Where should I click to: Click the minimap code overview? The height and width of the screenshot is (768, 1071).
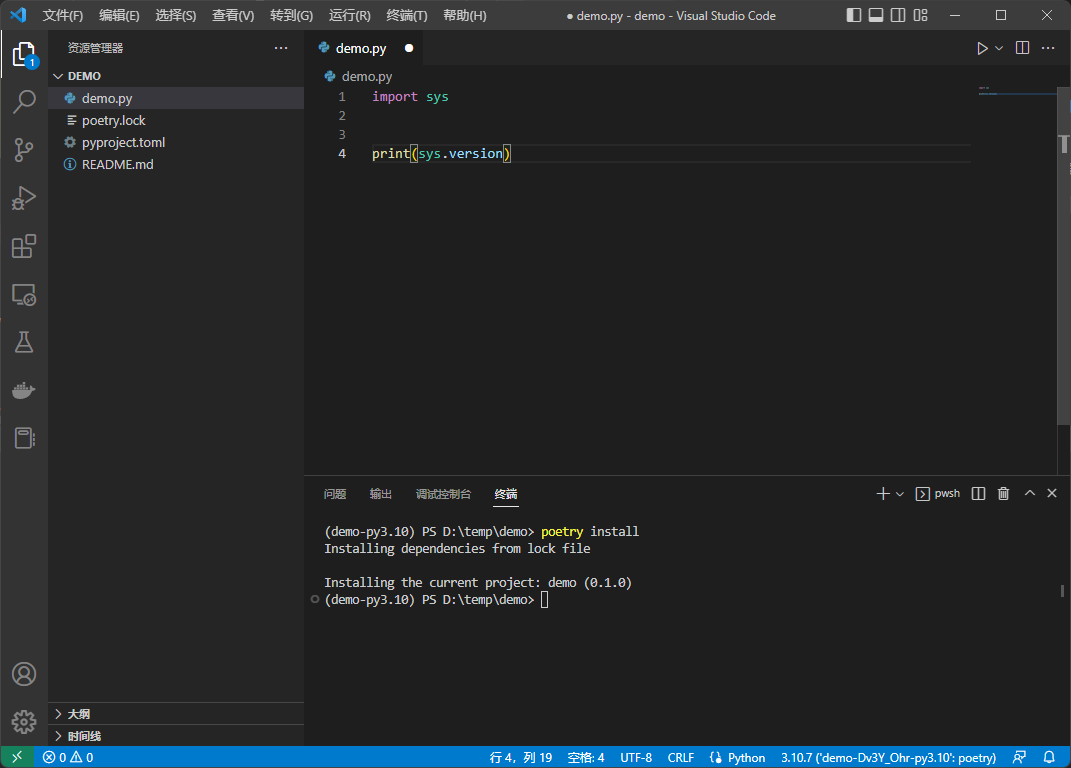pyautogui.click(x=1017, y=92)
